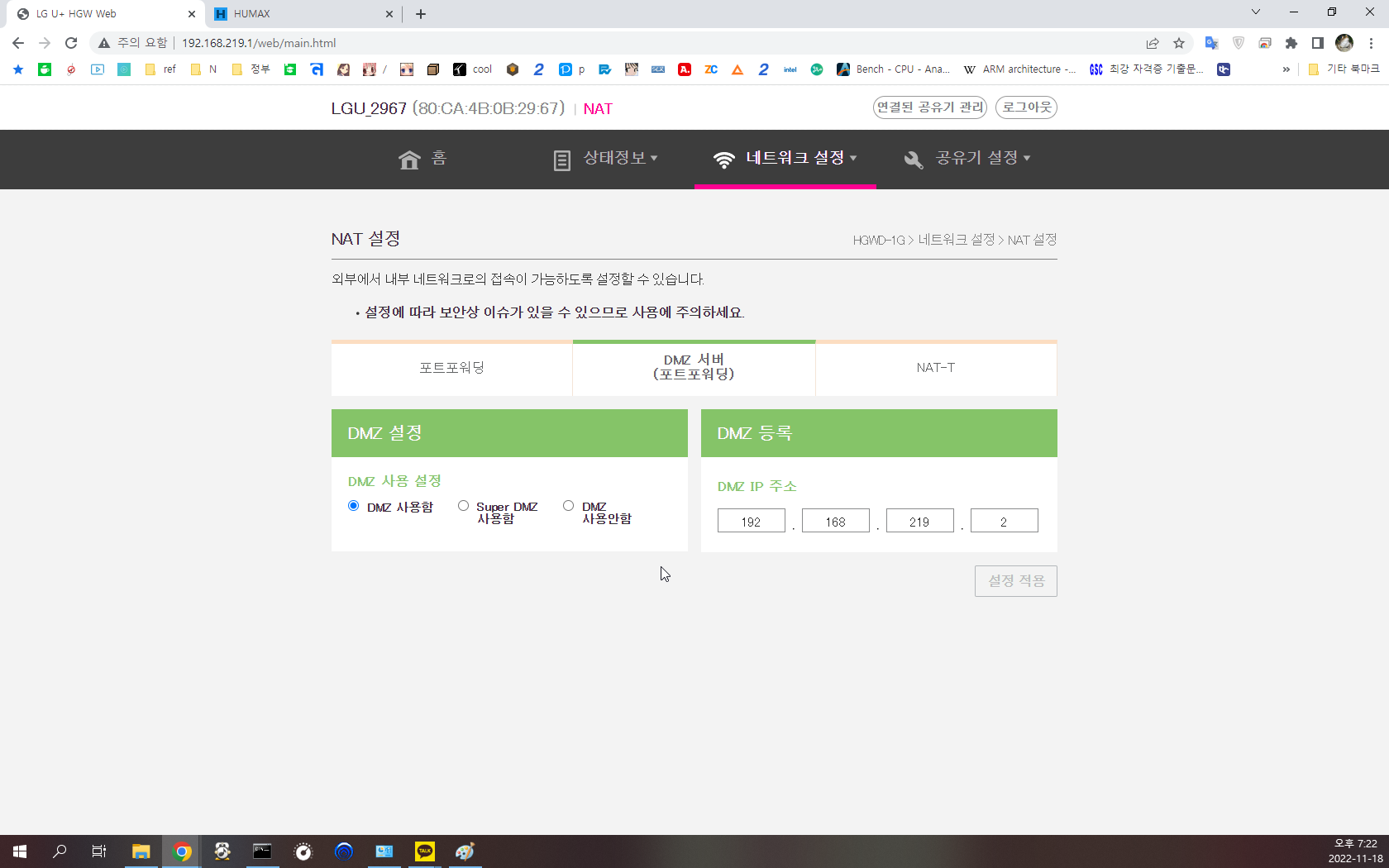Click the last IP octet field 2

pyautogui.click(x=1004, y=521)
